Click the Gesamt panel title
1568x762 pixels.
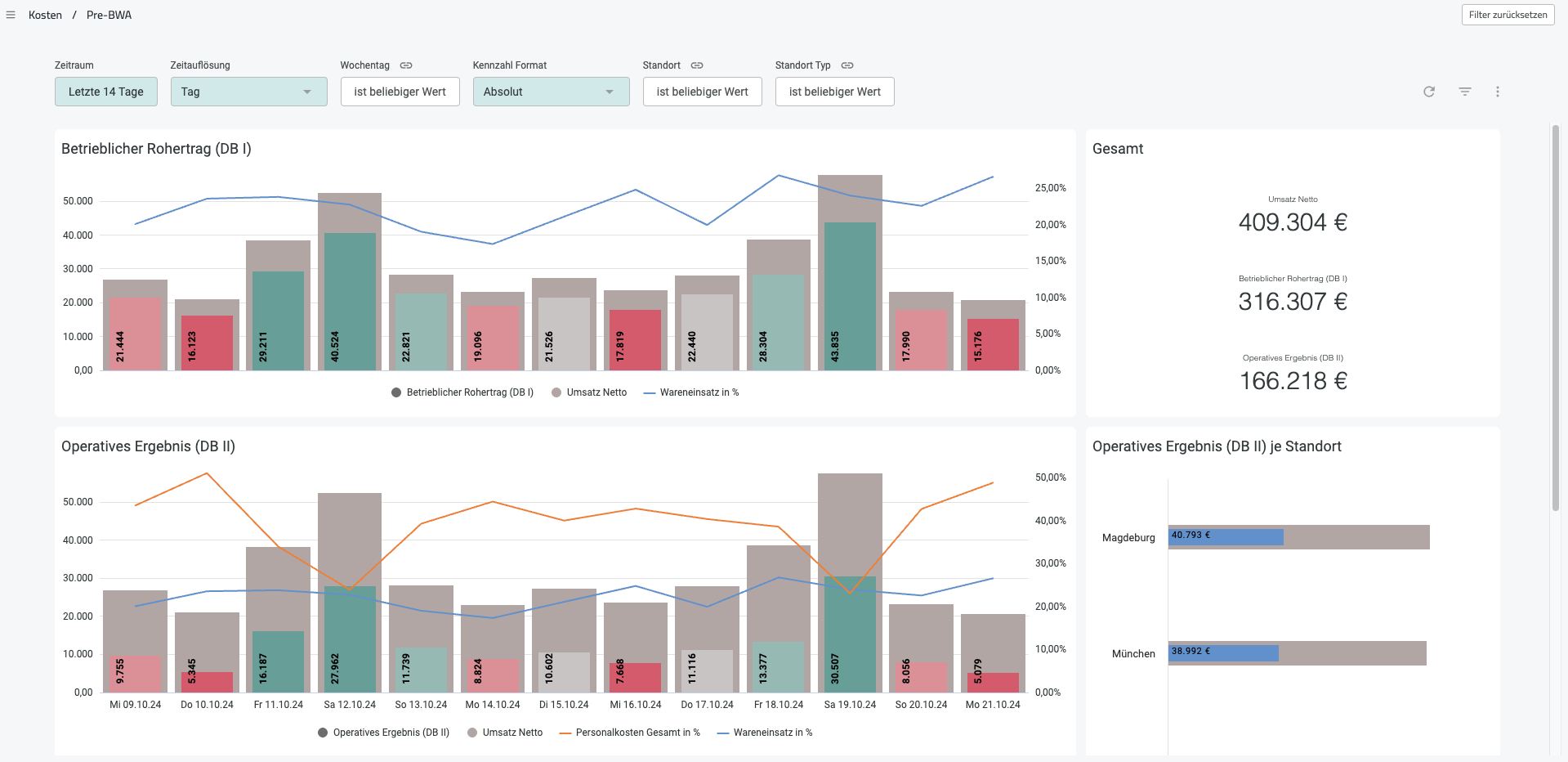click(x=1118, y=149)
